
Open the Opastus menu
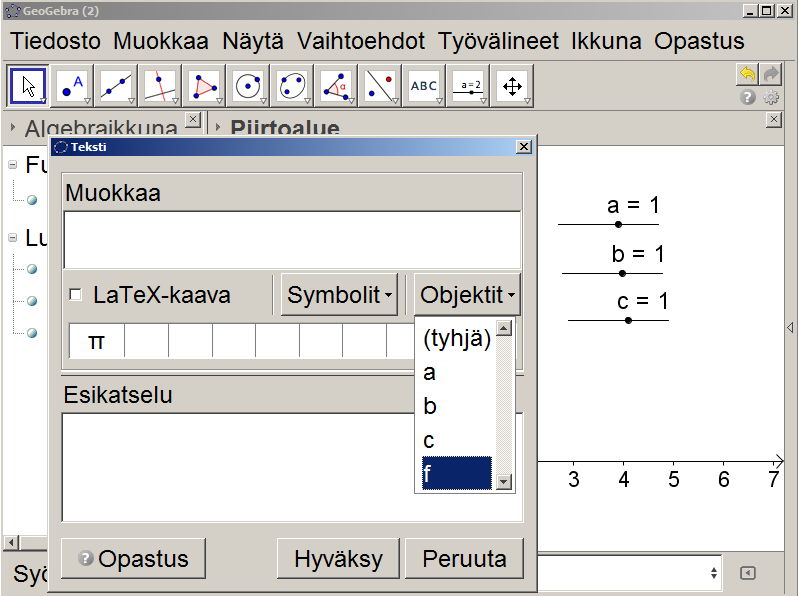(699, 41)
